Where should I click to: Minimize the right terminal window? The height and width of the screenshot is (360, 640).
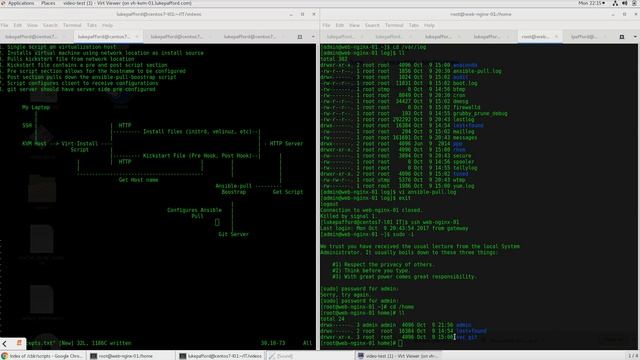pyautogui.click(x=613, y=14)
